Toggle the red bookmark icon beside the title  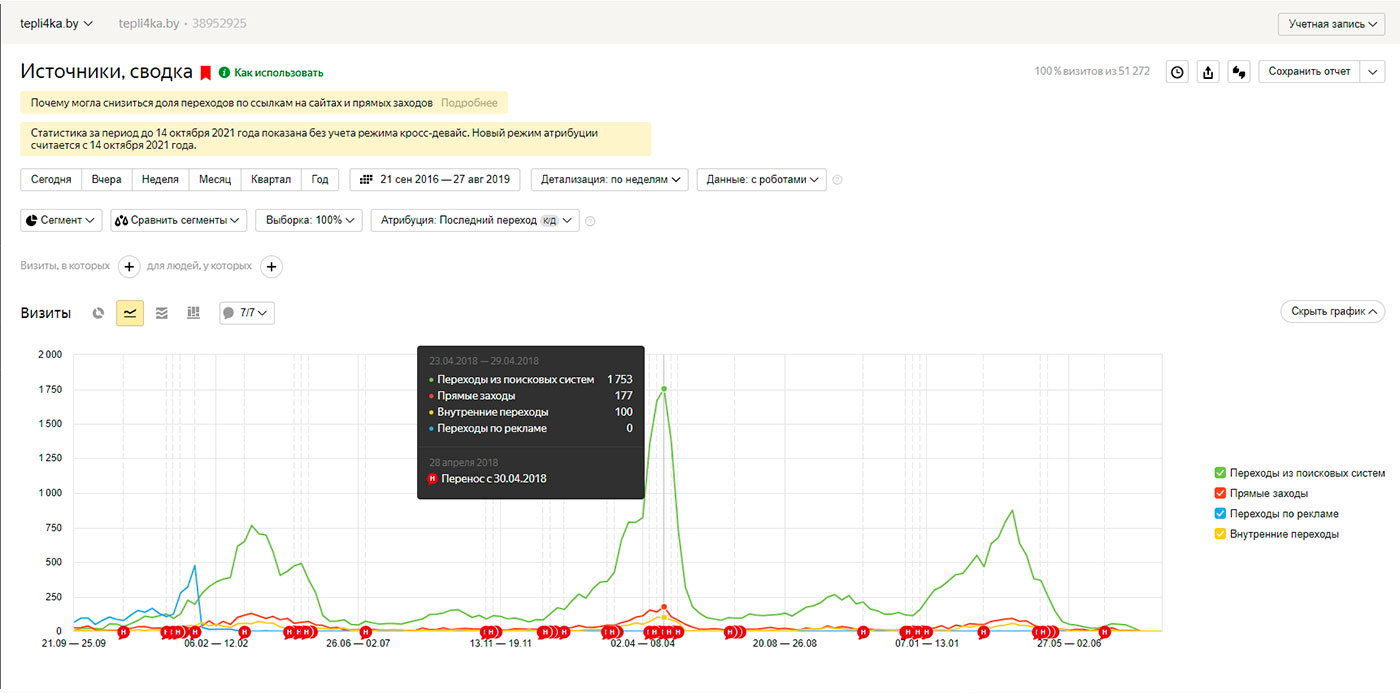pos(206,73)
